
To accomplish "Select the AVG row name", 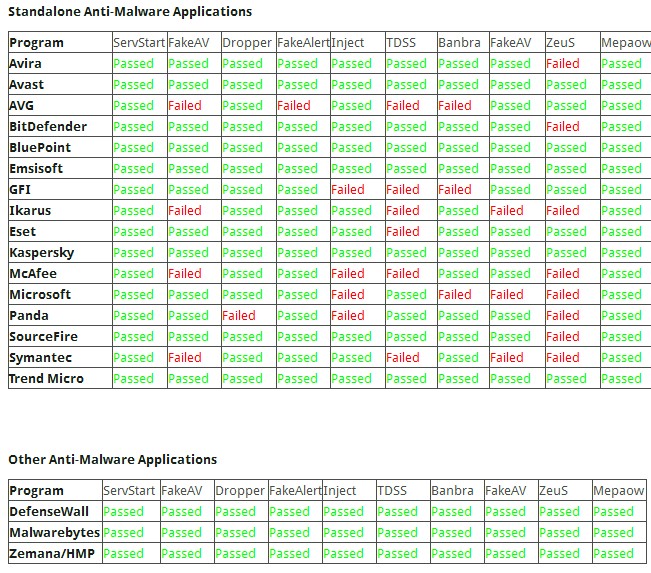I will [x=21, y=105].
